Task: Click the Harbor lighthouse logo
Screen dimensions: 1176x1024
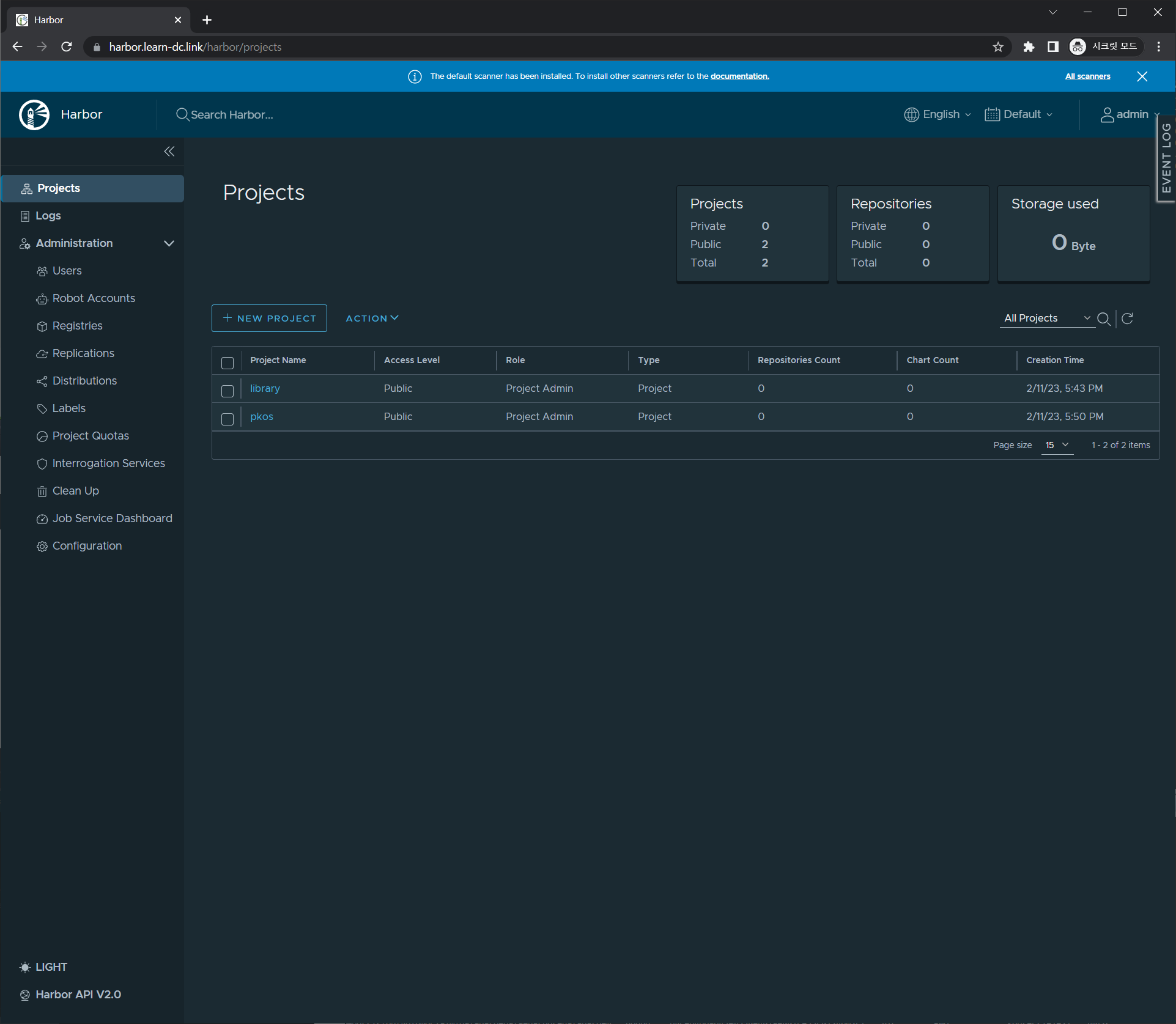Action: click(34, 114)
